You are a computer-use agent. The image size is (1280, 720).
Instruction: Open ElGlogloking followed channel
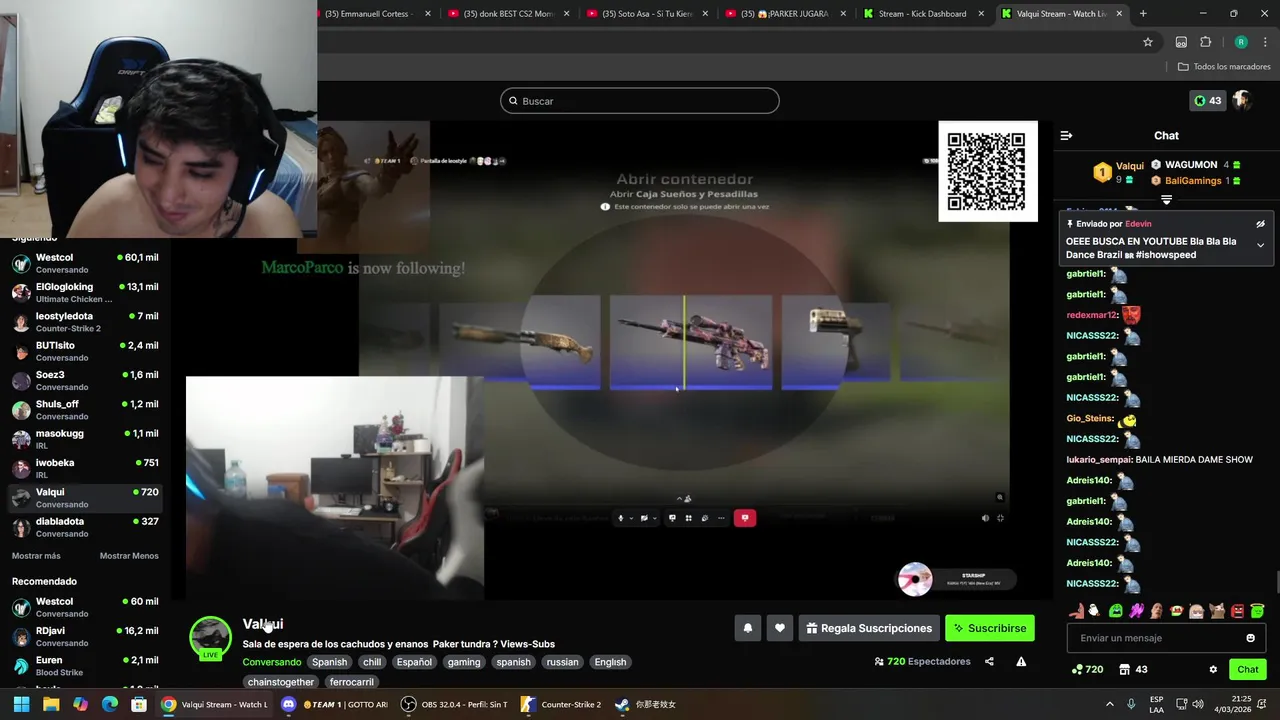(85, 292)
